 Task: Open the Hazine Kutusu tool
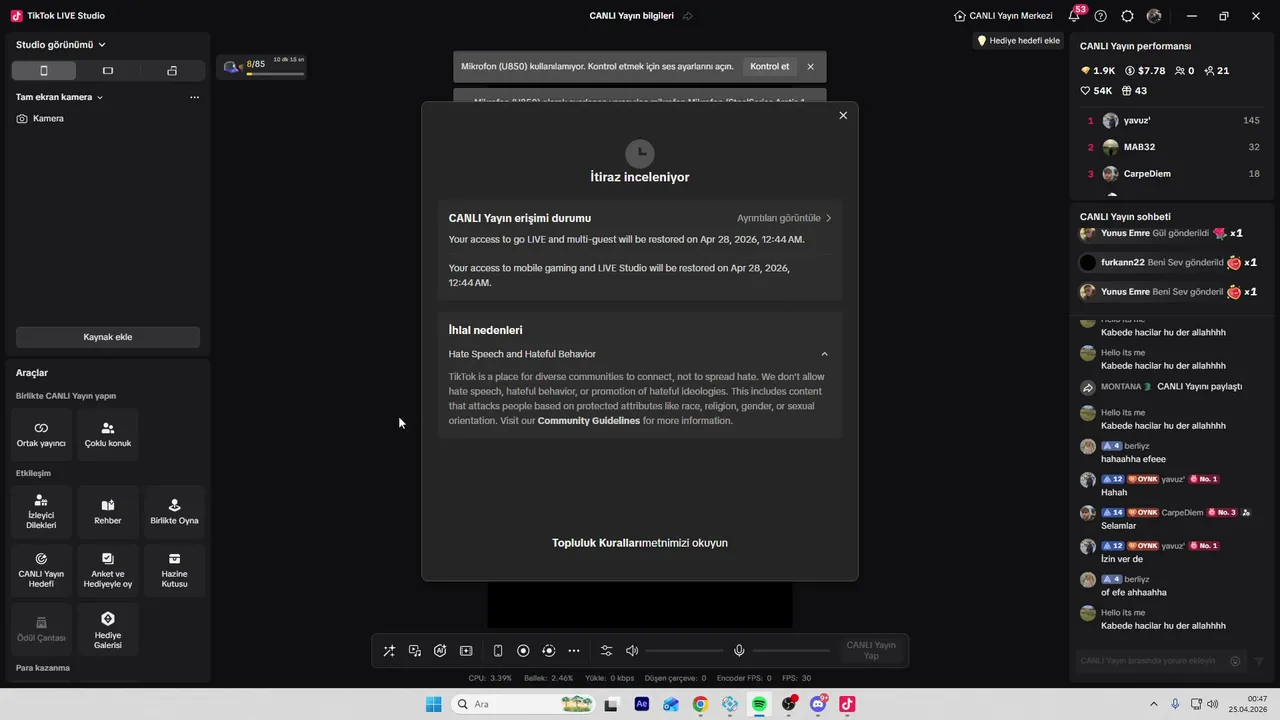click(x=174, y=570)
